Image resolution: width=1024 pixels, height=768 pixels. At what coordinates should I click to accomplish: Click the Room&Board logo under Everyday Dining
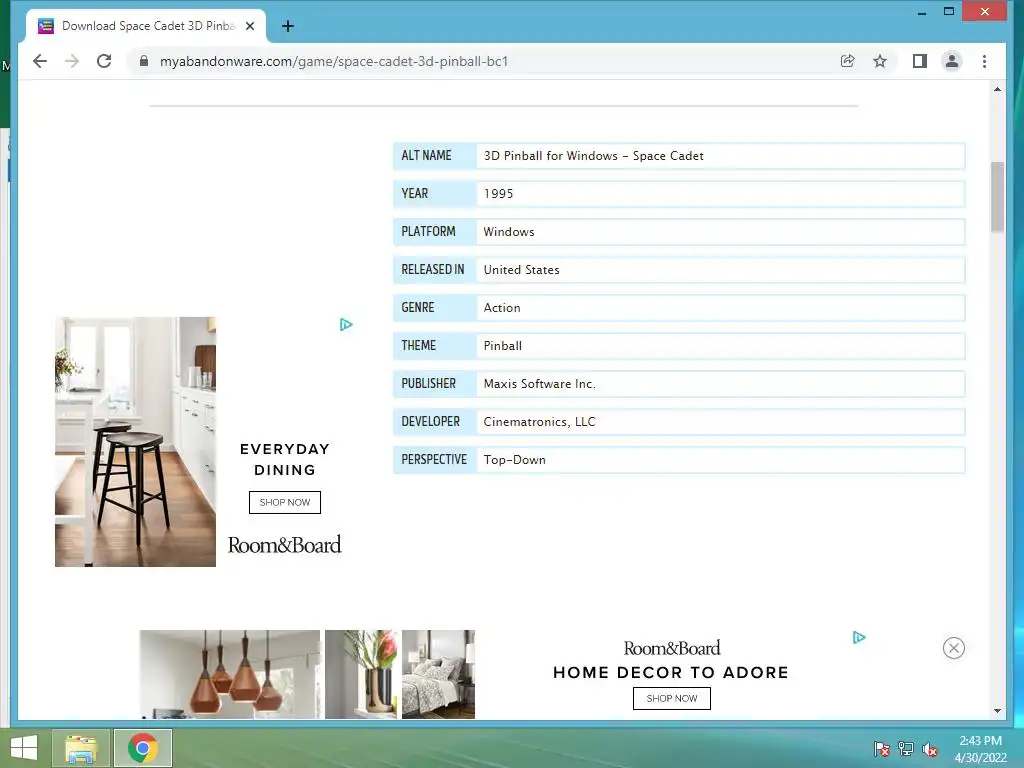285,545
